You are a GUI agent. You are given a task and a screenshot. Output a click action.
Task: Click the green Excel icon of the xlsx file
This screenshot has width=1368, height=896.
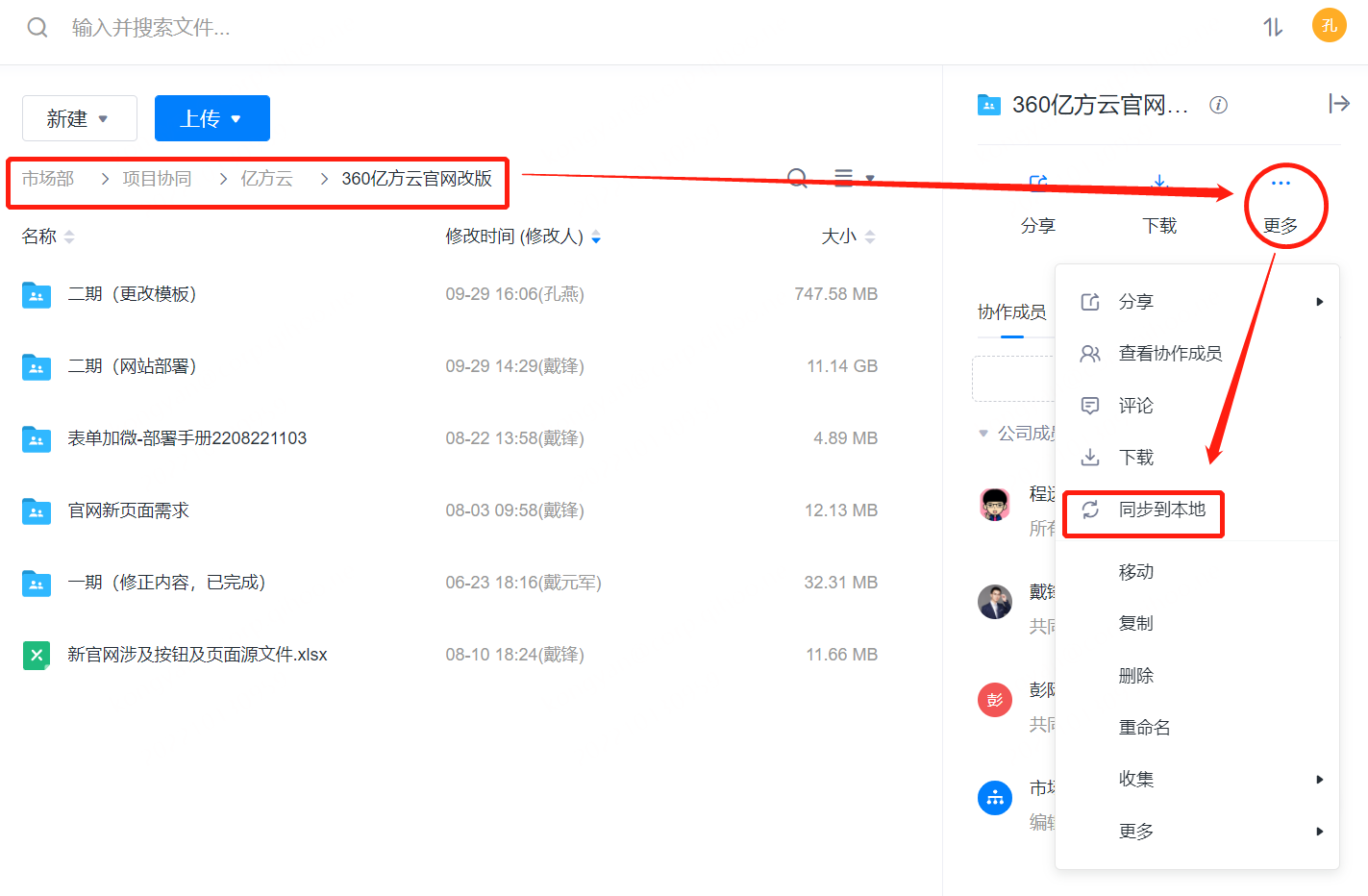[x=36, y=655]
